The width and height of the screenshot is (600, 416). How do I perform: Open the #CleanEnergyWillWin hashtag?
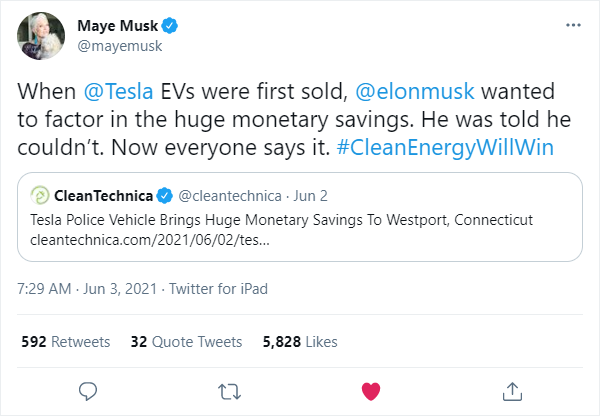pyautogui.click(x=445, y=147)
